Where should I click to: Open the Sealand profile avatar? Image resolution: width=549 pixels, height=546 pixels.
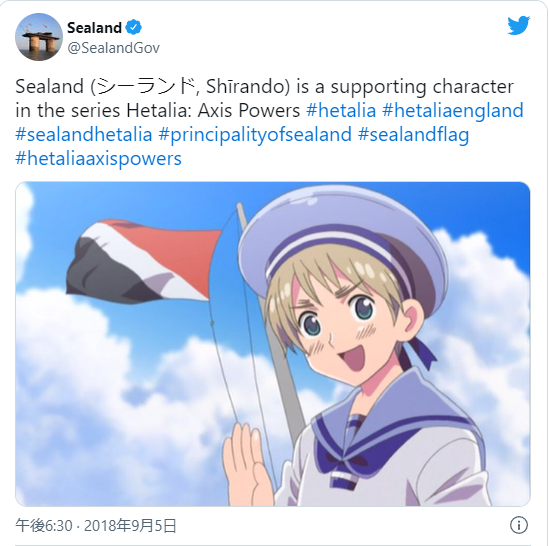point(39,37)
